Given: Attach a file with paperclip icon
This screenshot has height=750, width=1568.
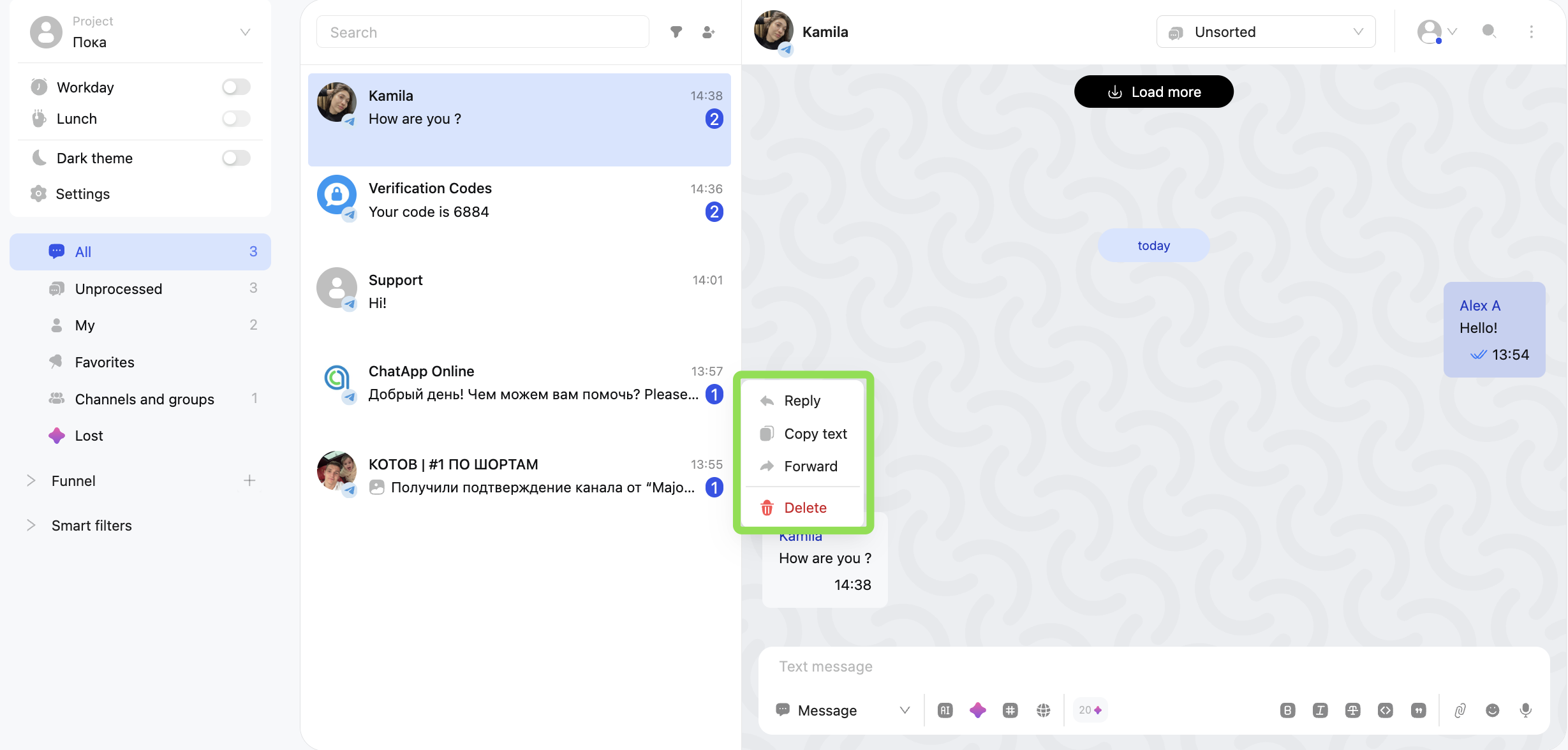Looking at the screenshot, I should (x=1460, y=710).
